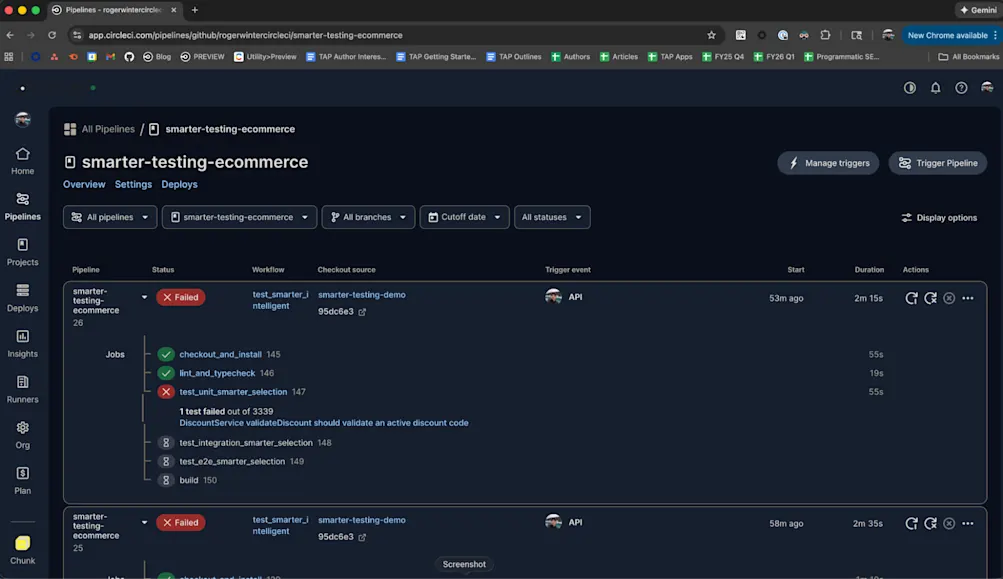Rerun workflow for pipeline 26
The width and height of the screenshot is (1003, 579).
pyautogui.click(x=911, y=298)
